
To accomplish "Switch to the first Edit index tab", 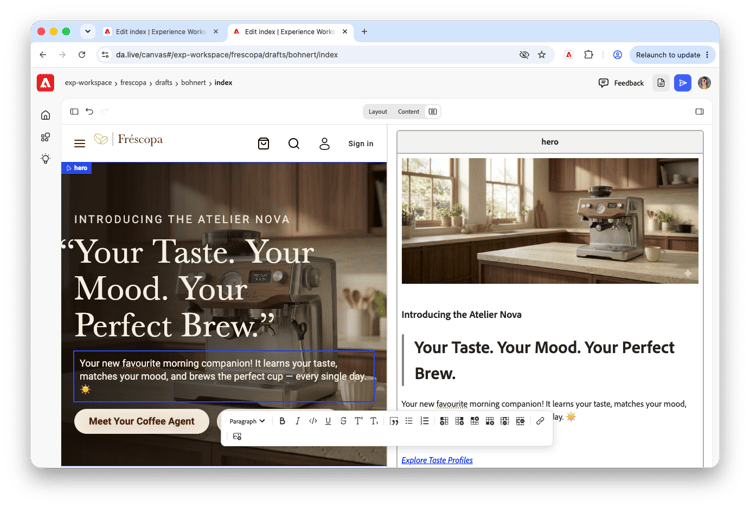I will [x=161, y=32].
